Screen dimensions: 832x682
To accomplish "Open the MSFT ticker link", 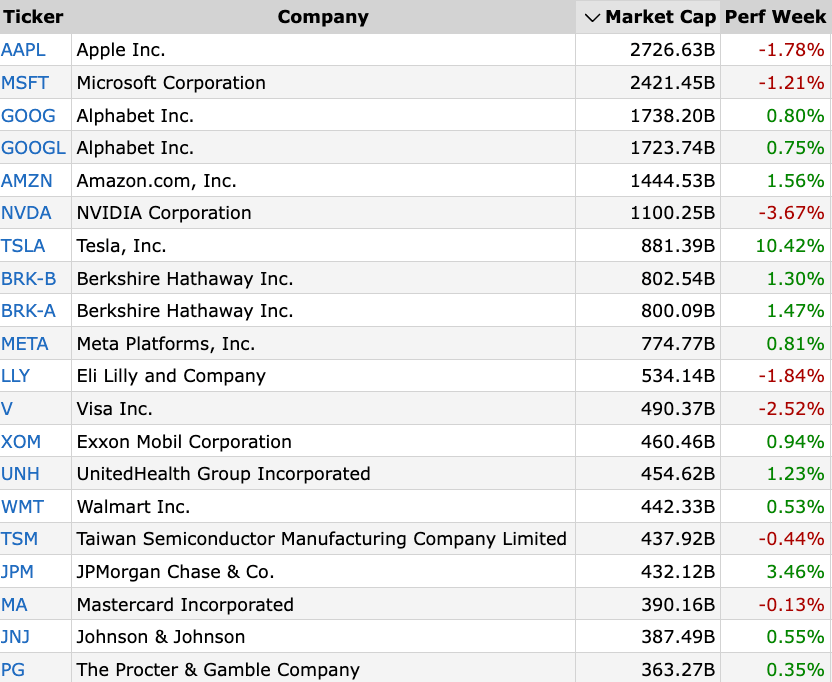I will coord(23,83).
